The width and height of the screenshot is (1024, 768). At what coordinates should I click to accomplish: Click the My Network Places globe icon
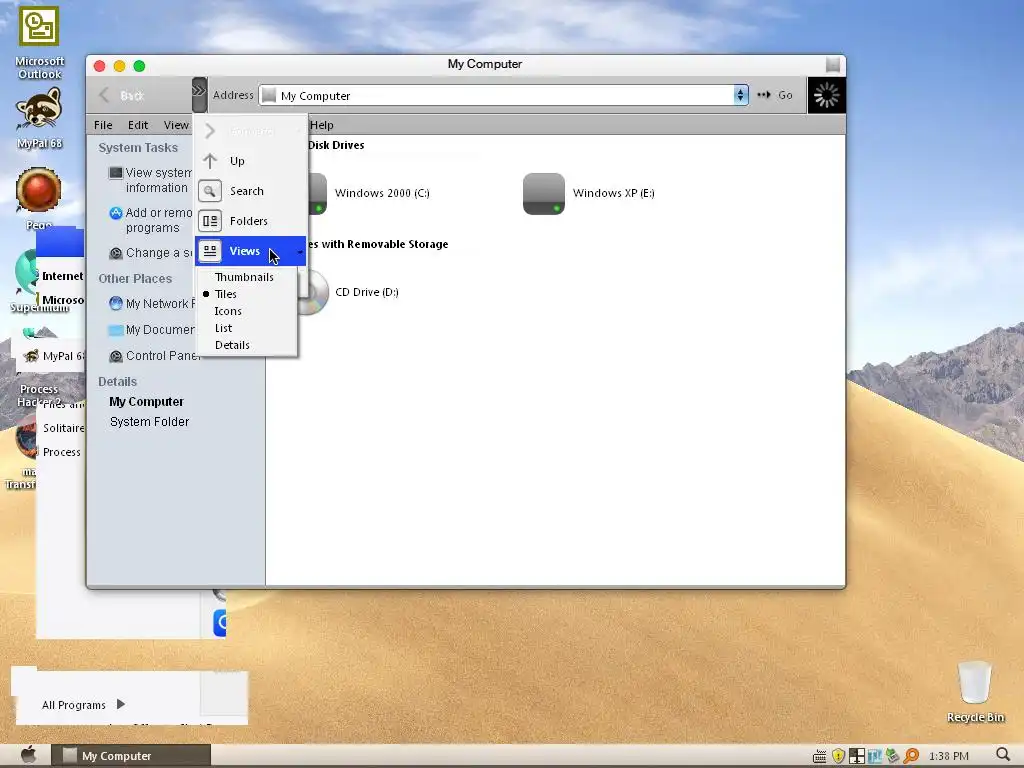coord(116,304)
